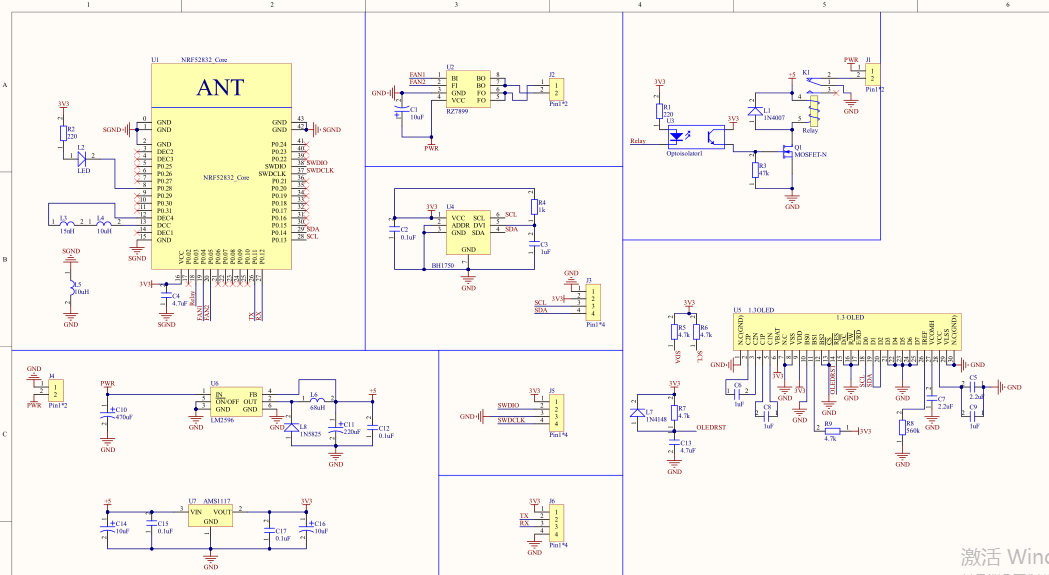Select Schottky diode L8 1N5825
Image resolution: width=1049 pixels, height=575 pixels.
292,427
